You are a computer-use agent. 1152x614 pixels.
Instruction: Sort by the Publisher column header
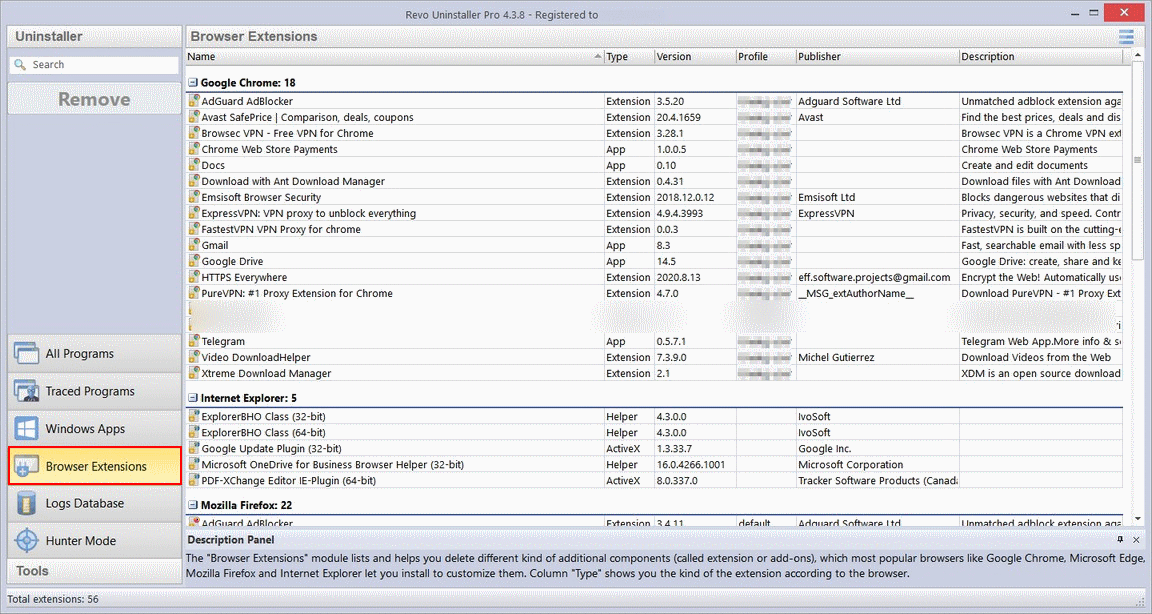coord(878,57)
